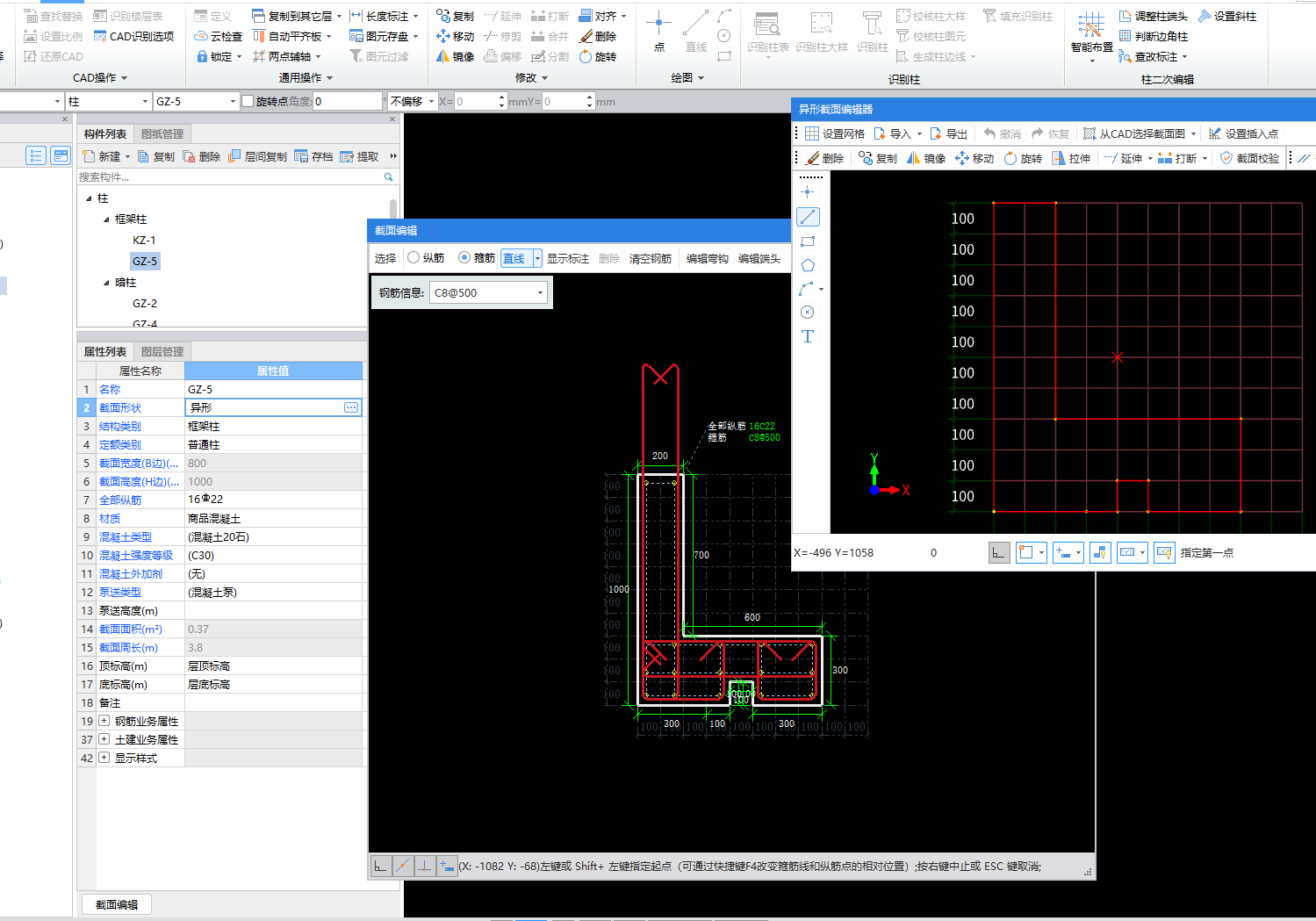Select GZ-2 in the component tree

click(x=145, y=303)
